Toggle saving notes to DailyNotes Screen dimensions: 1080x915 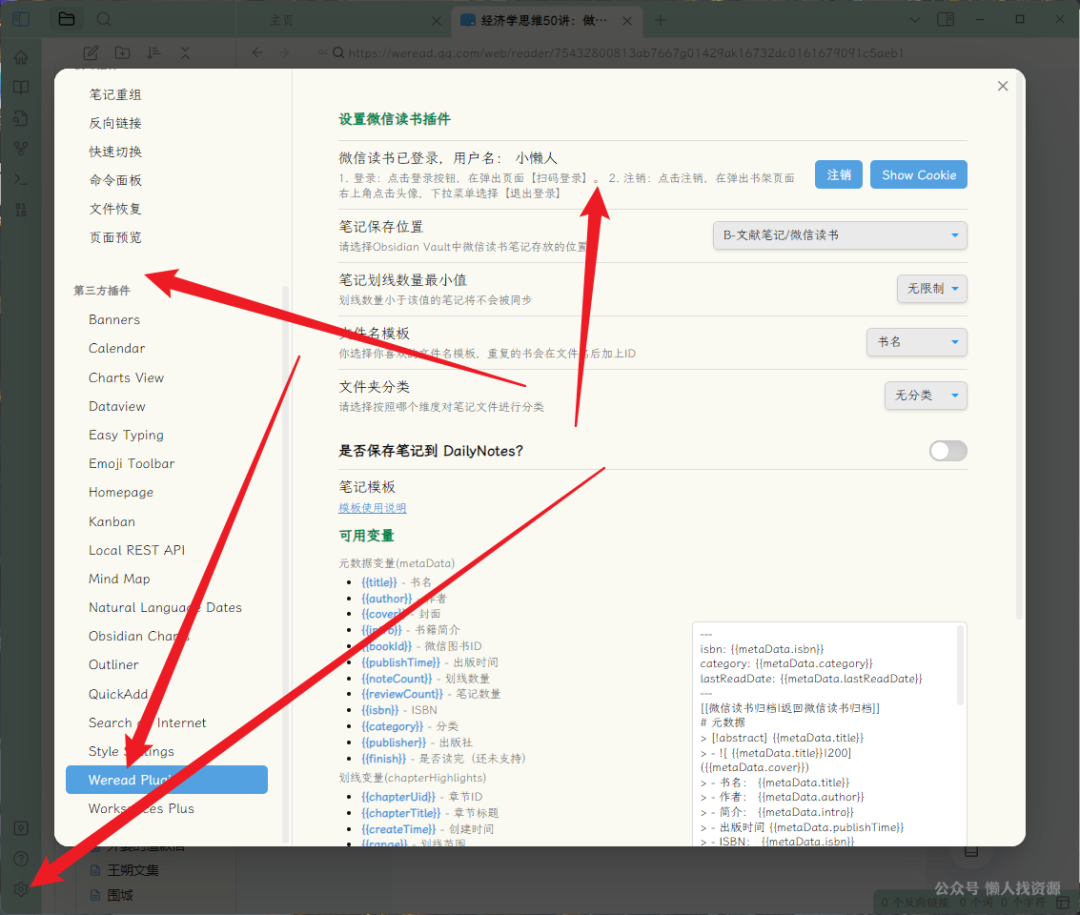(948, 451)
